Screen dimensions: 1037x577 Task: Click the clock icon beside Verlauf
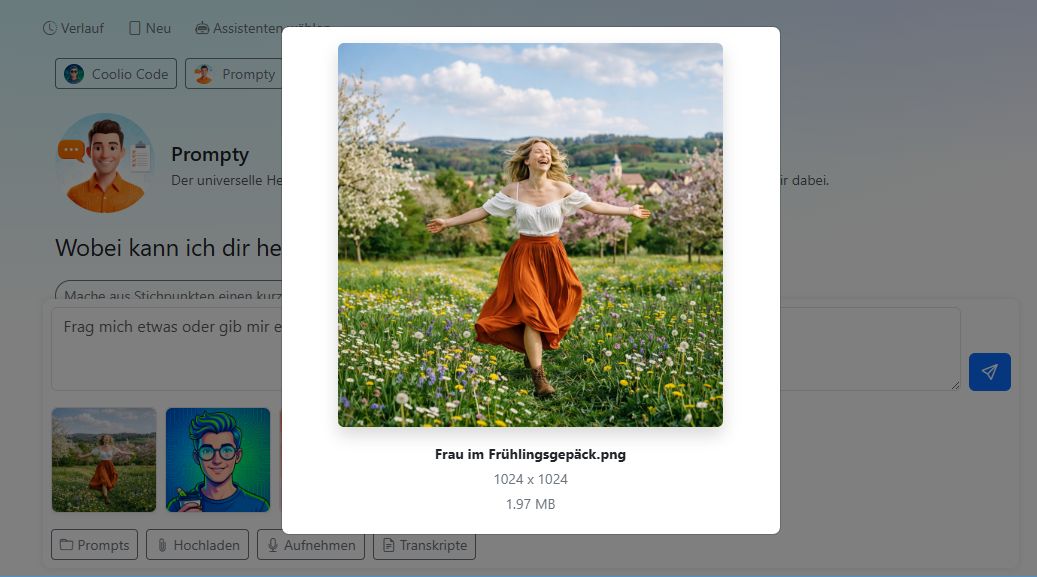point(50,28)
